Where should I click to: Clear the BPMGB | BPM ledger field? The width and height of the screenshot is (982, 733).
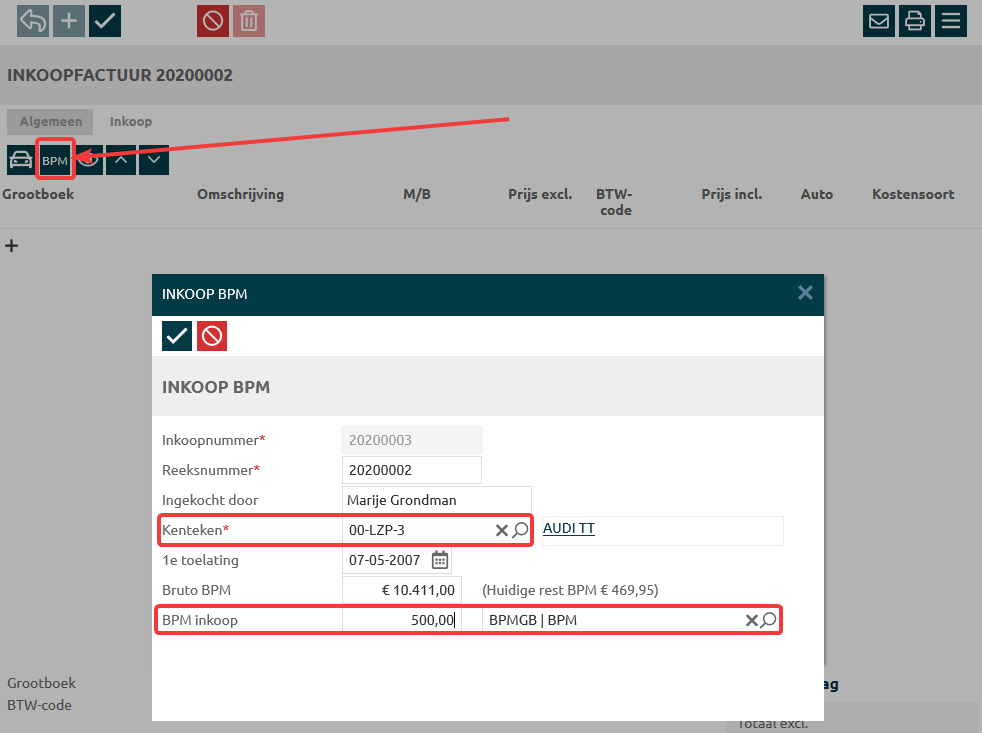pos(751,621)
